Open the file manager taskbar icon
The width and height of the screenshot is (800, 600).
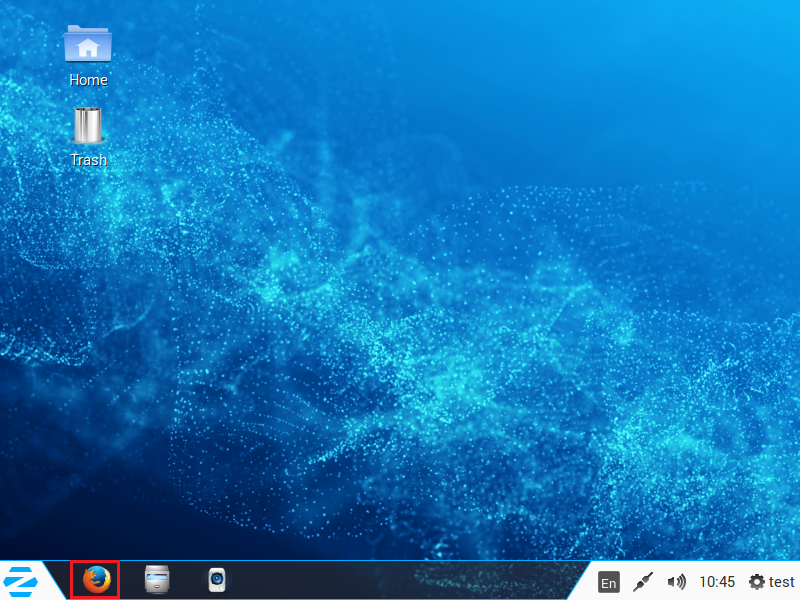157,580
